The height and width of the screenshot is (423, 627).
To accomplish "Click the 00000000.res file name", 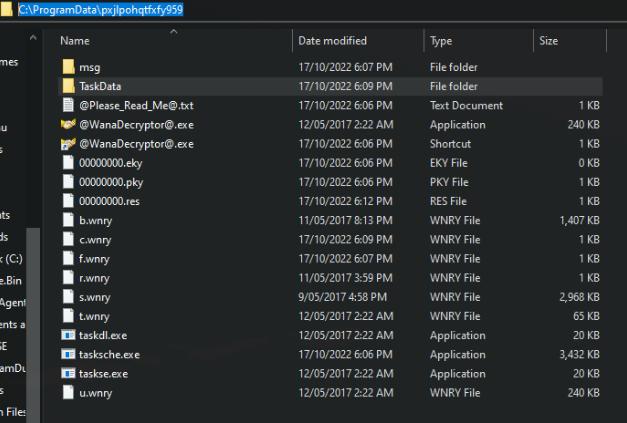I will 110,201.
